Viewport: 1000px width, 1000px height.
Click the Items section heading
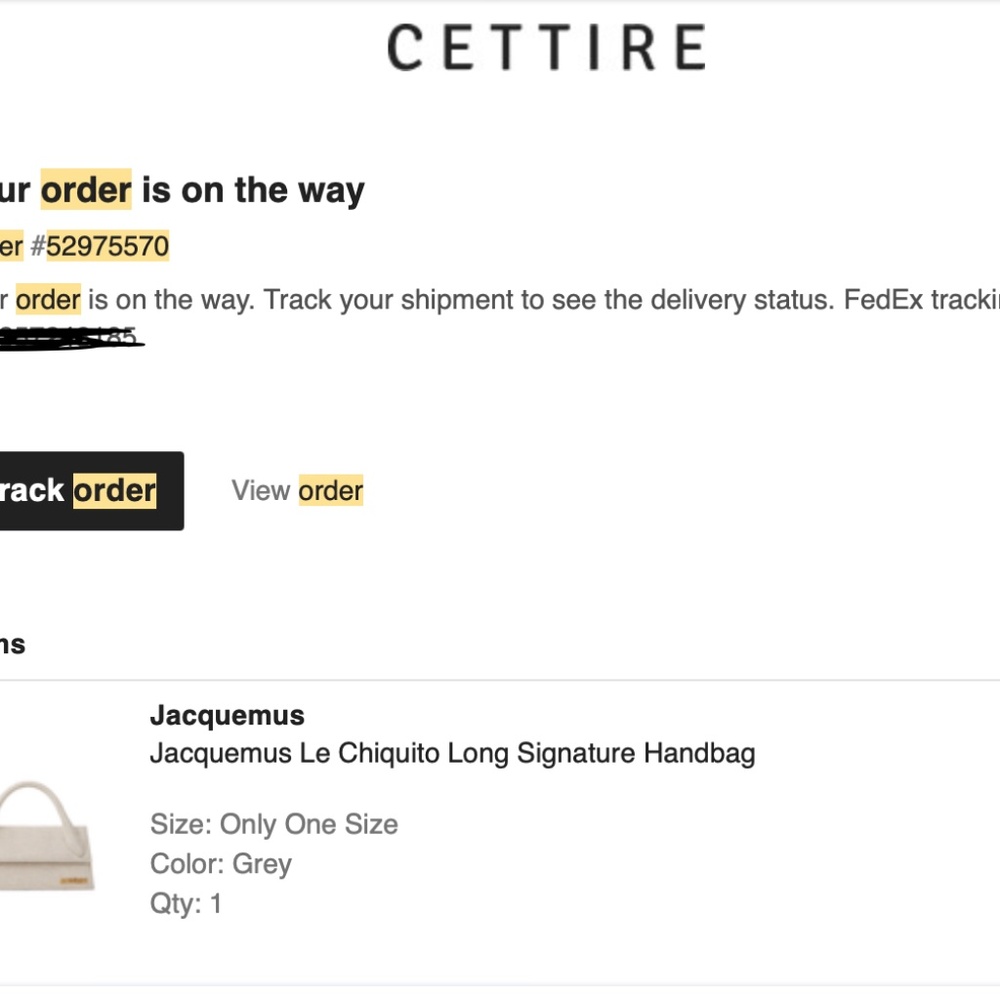pyautogui.click(x=12, y=644)
